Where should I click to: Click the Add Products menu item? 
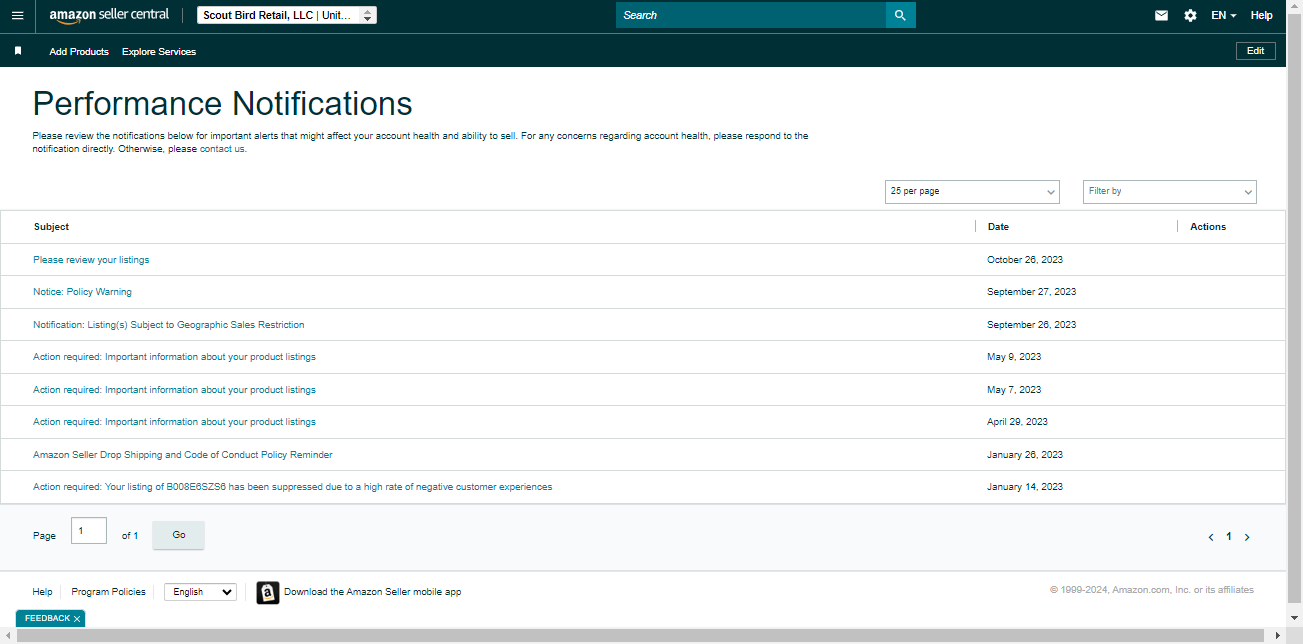pyautogui.click(x=79, y=51)
